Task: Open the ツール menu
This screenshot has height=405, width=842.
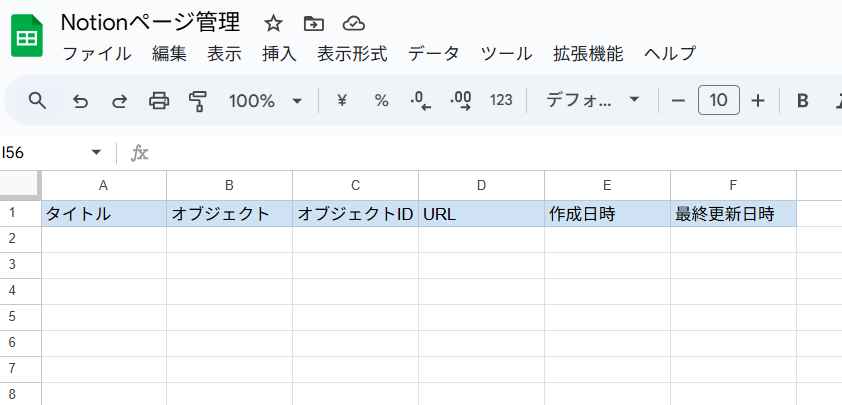Action: tap(506, 54)
